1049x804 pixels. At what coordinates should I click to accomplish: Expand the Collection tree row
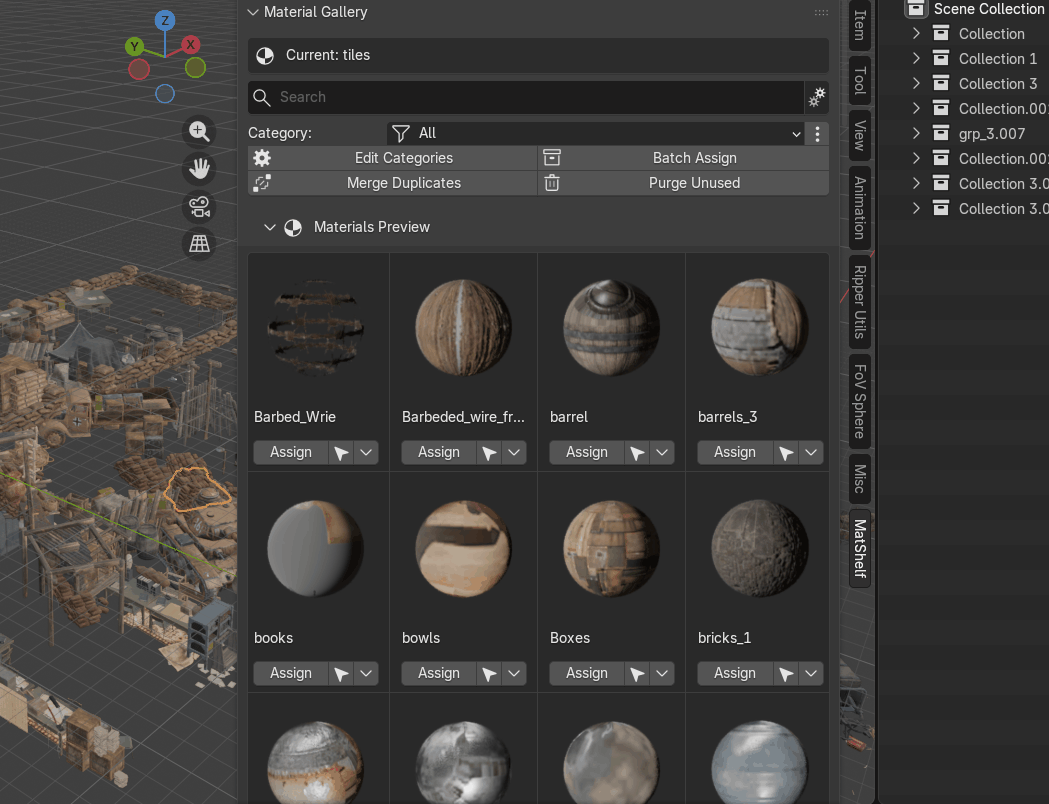(917, 33)
